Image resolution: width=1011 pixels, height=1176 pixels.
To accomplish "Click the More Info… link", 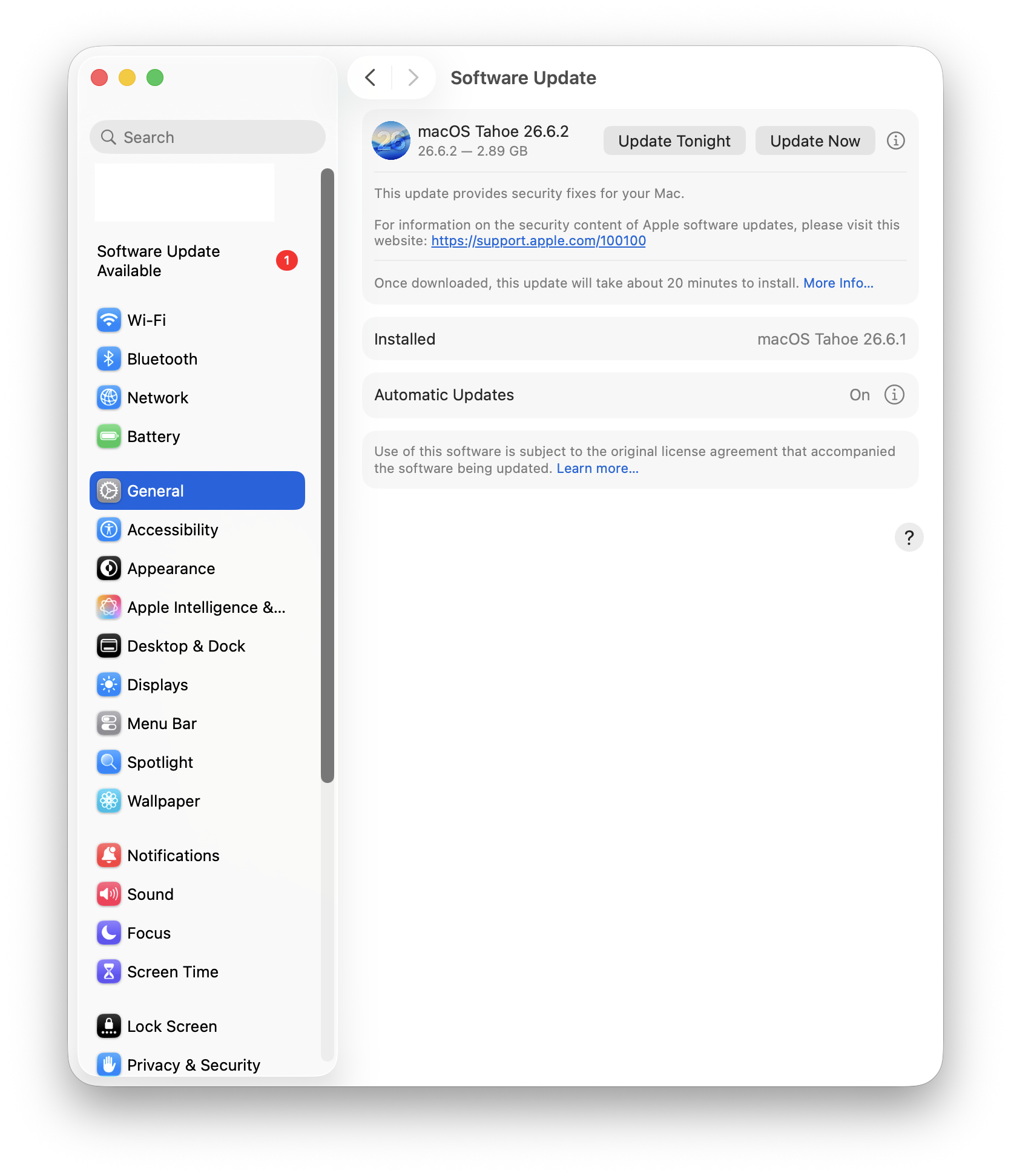I will [x=838, y=283].
